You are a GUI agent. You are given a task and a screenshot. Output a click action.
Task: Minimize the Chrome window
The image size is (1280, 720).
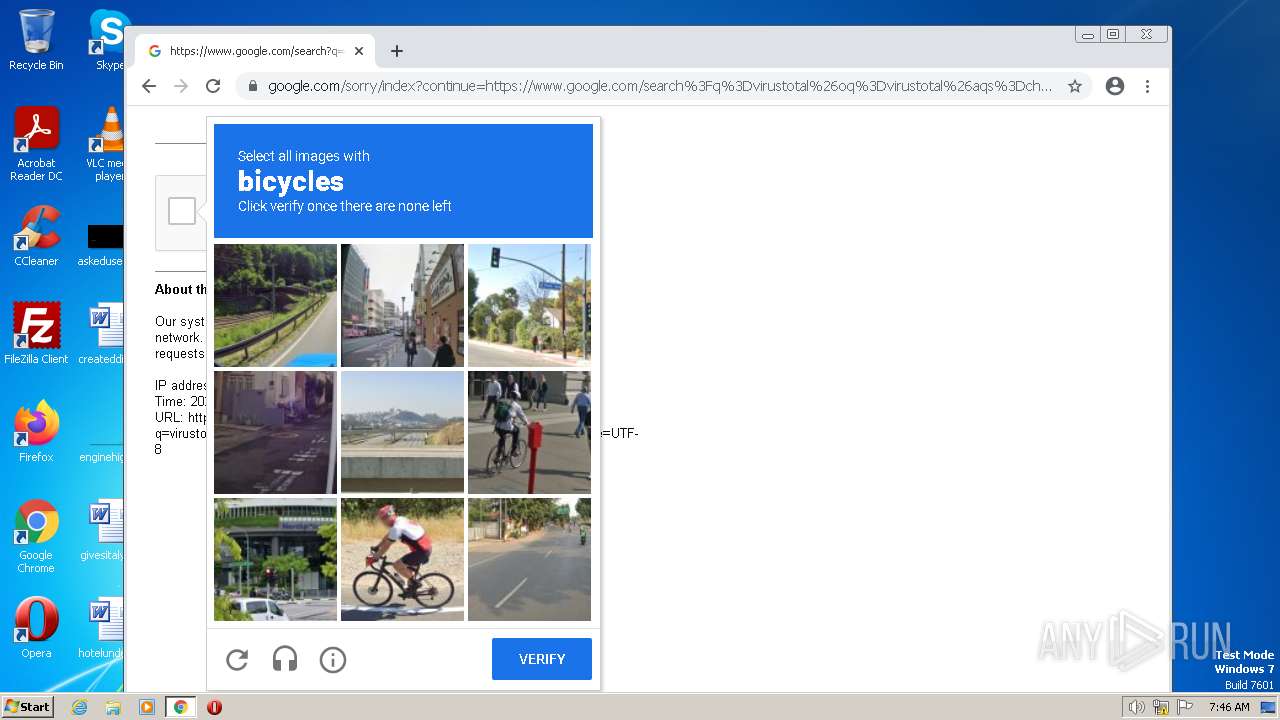click(x=1088, y=34)
